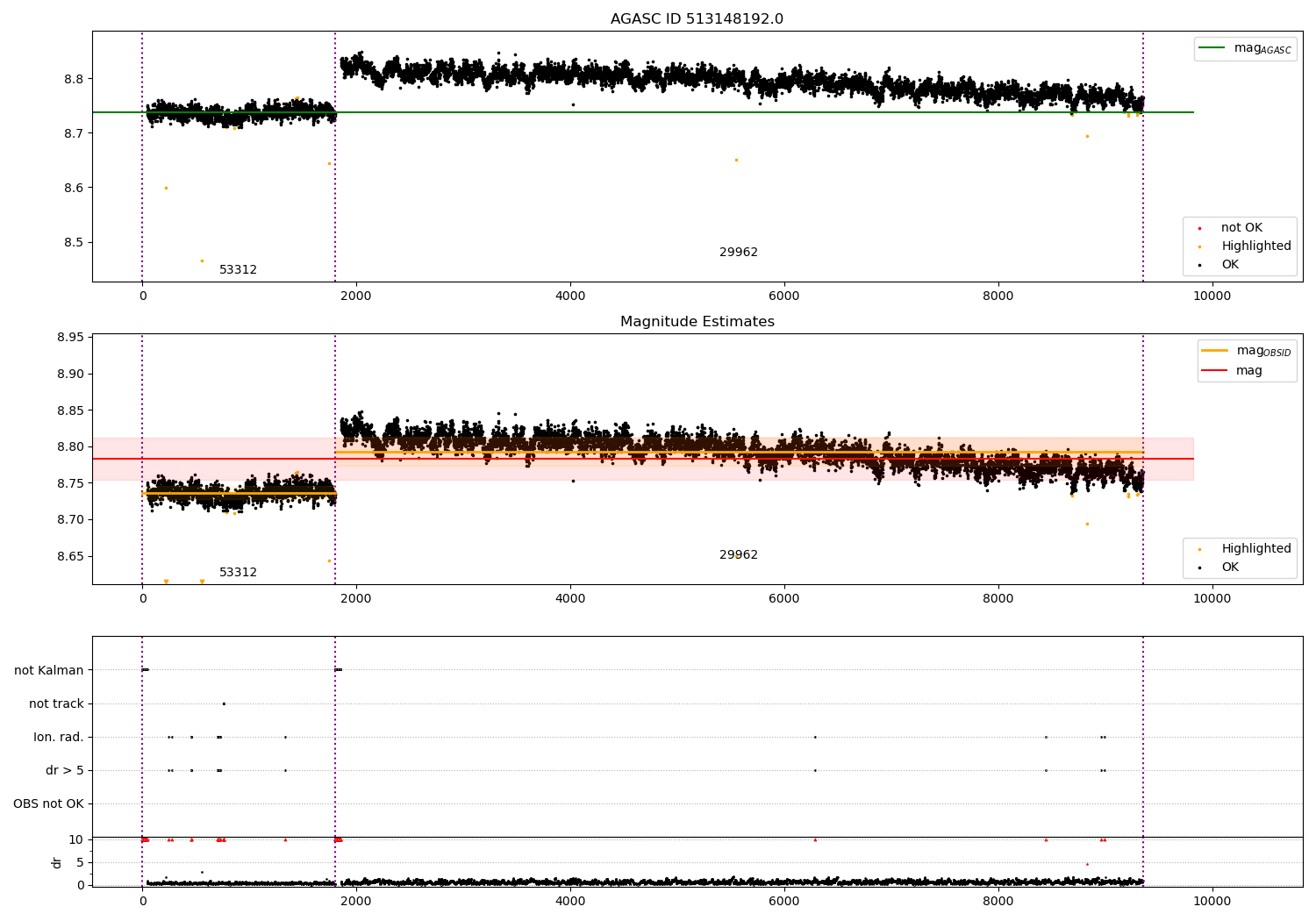Click the rotated 'dr' axis label
Image resolution: width=1316 pixels, height=921 pixels.
pos(57,862)
